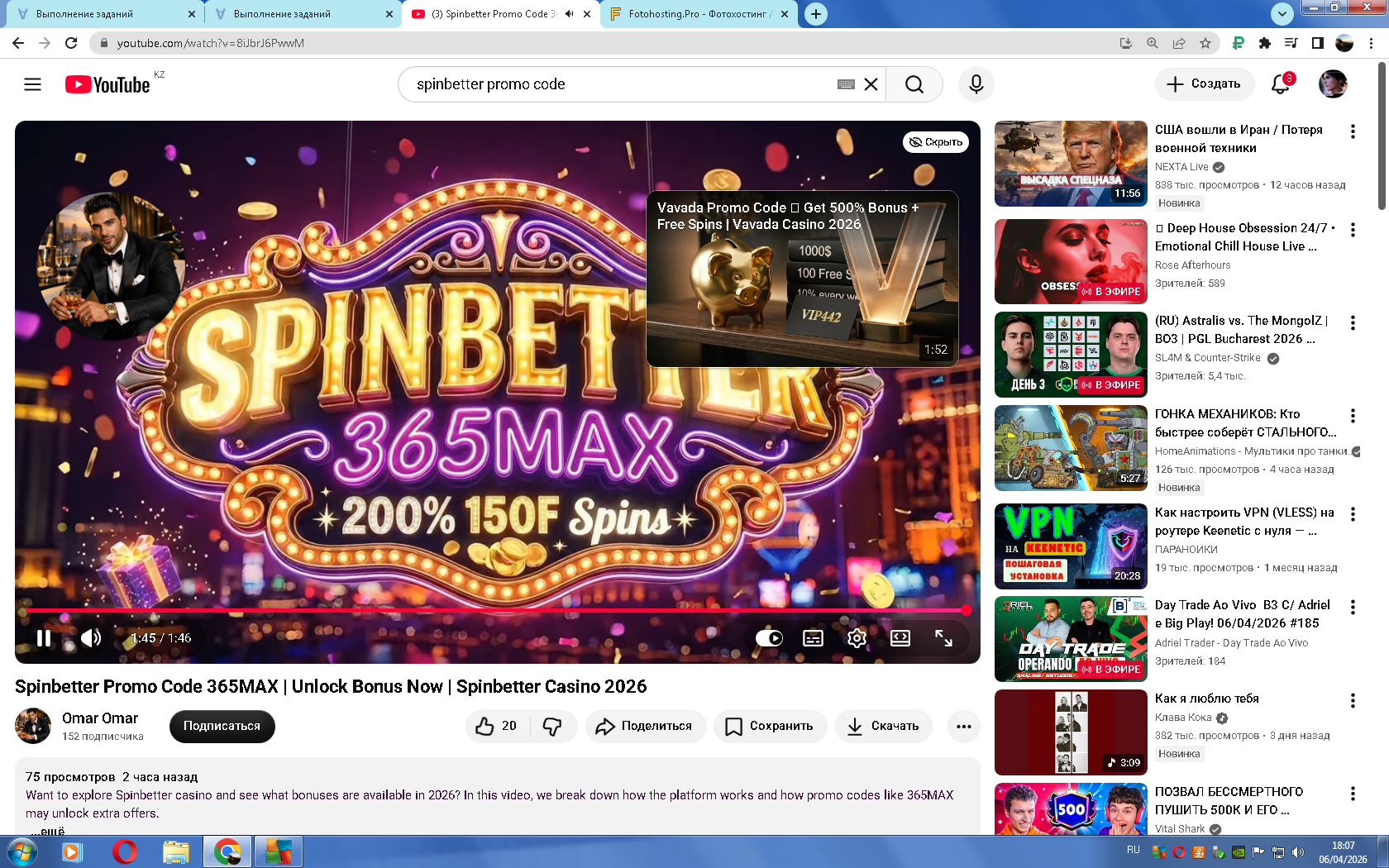Screen dimensions: 1389x868
Task: Click the Создать create button
Action: coord(1204,84)
